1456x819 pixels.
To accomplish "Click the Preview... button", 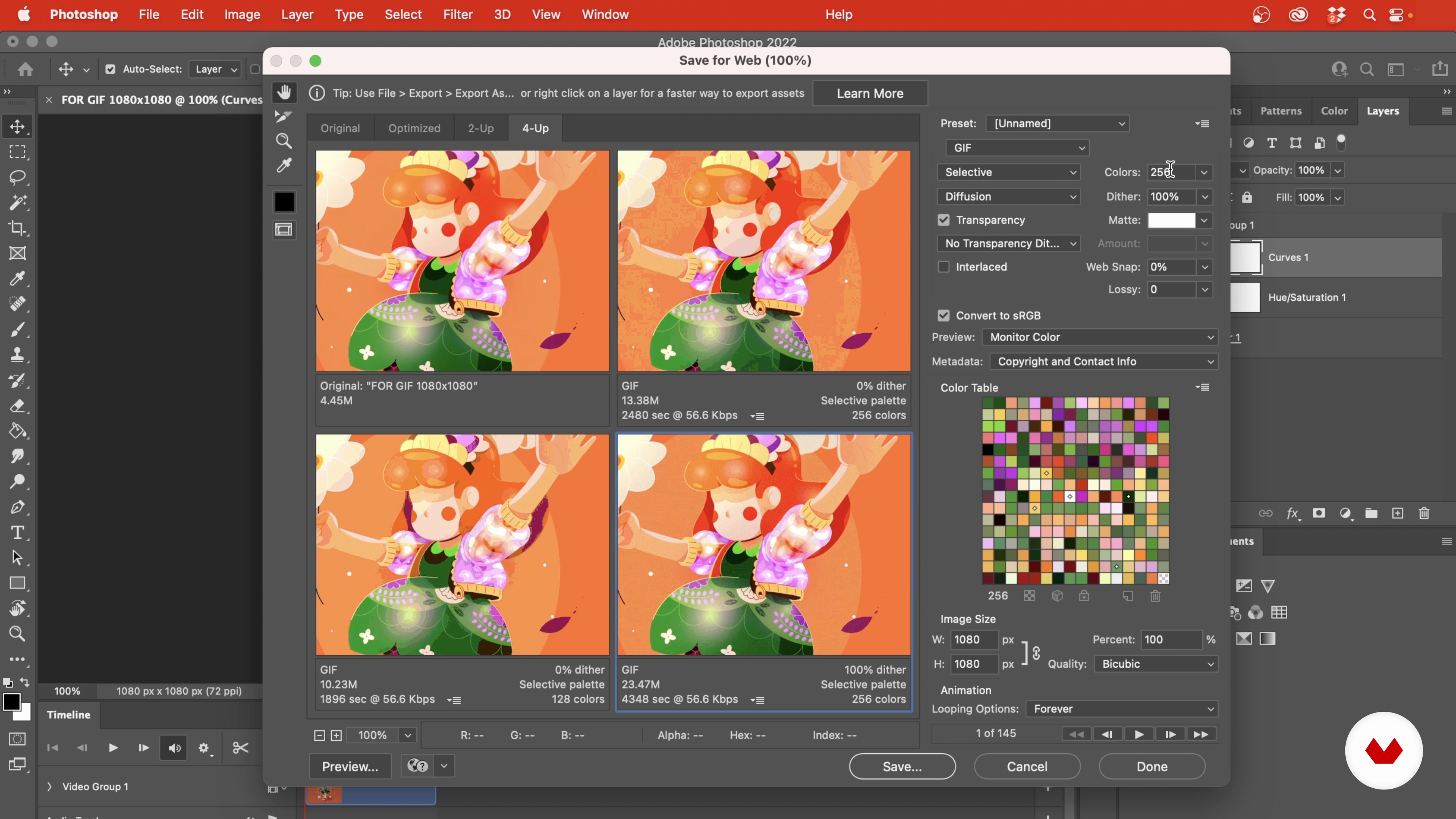I will pyautogui.click(x=350, y=766).
